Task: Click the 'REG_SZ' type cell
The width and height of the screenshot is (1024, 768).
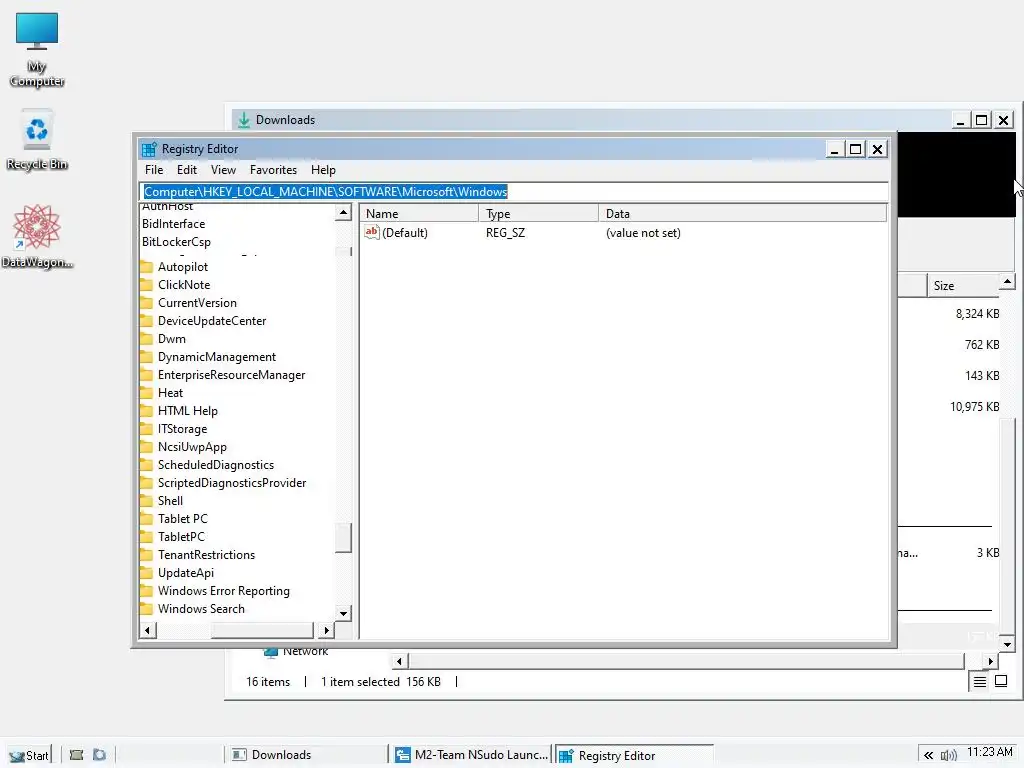Action: point(505,232)
